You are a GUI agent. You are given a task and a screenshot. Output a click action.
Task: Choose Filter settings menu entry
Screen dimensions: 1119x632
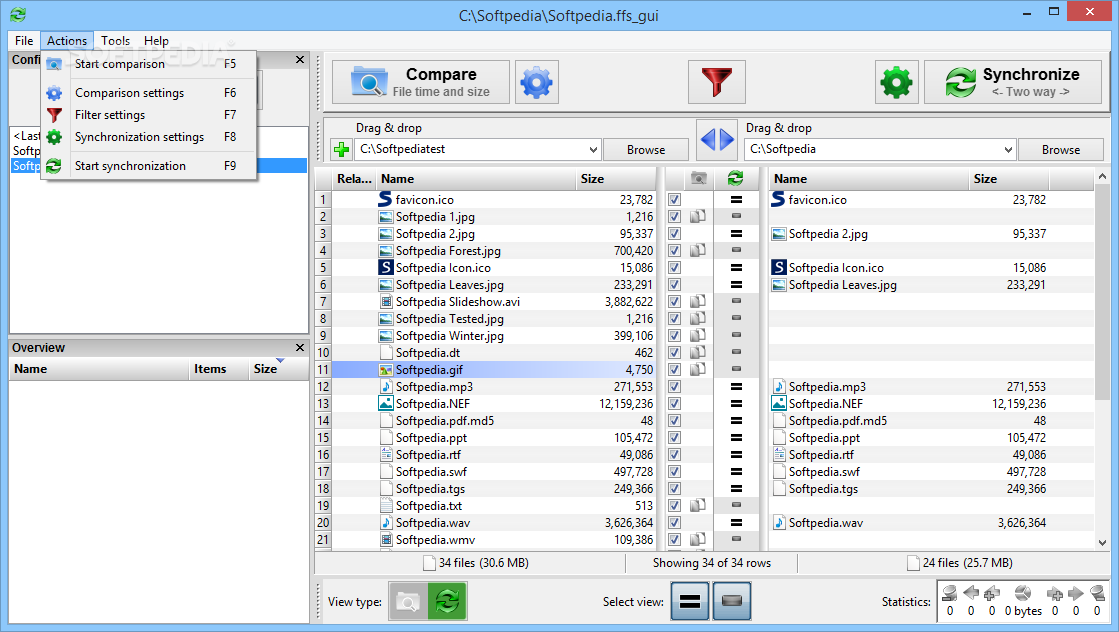tap(149, 115)
